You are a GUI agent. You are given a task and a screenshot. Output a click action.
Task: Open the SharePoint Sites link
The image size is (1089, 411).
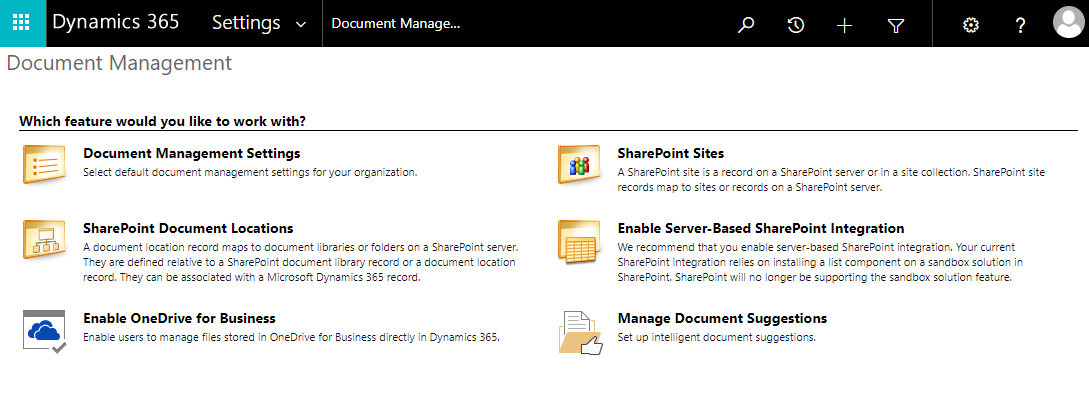pyautogui.click(x=671, y=153)
